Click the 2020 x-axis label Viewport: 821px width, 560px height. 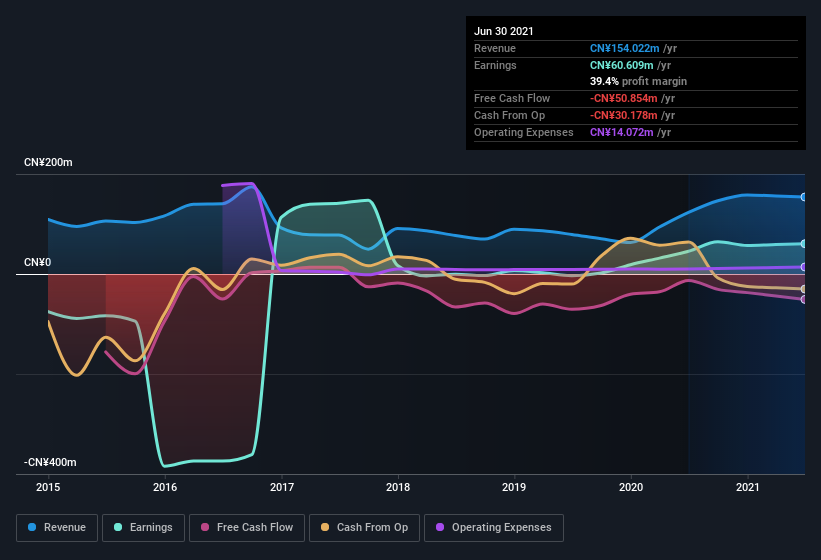[x=631, y=487]
